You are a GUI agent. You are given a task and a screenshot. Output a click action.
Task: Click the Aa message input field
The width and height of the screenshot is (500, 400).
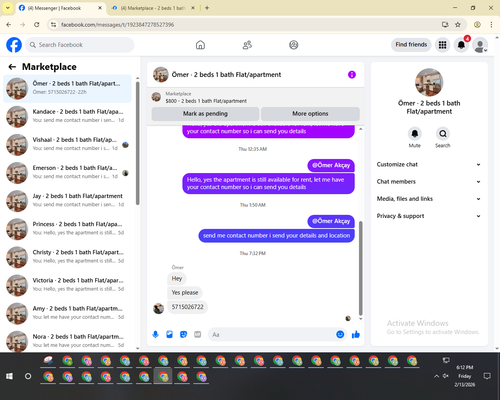(x=272, y=334)
